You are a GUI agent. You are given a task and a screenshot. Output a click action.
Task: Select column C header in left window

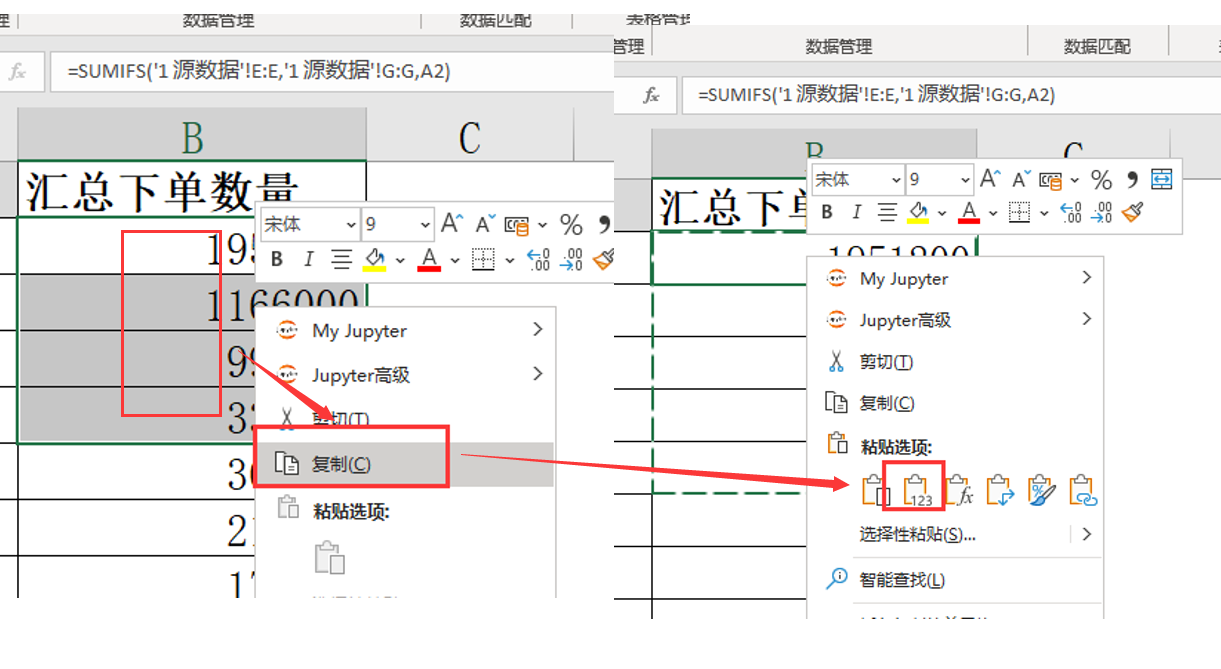tap(470, 135)
